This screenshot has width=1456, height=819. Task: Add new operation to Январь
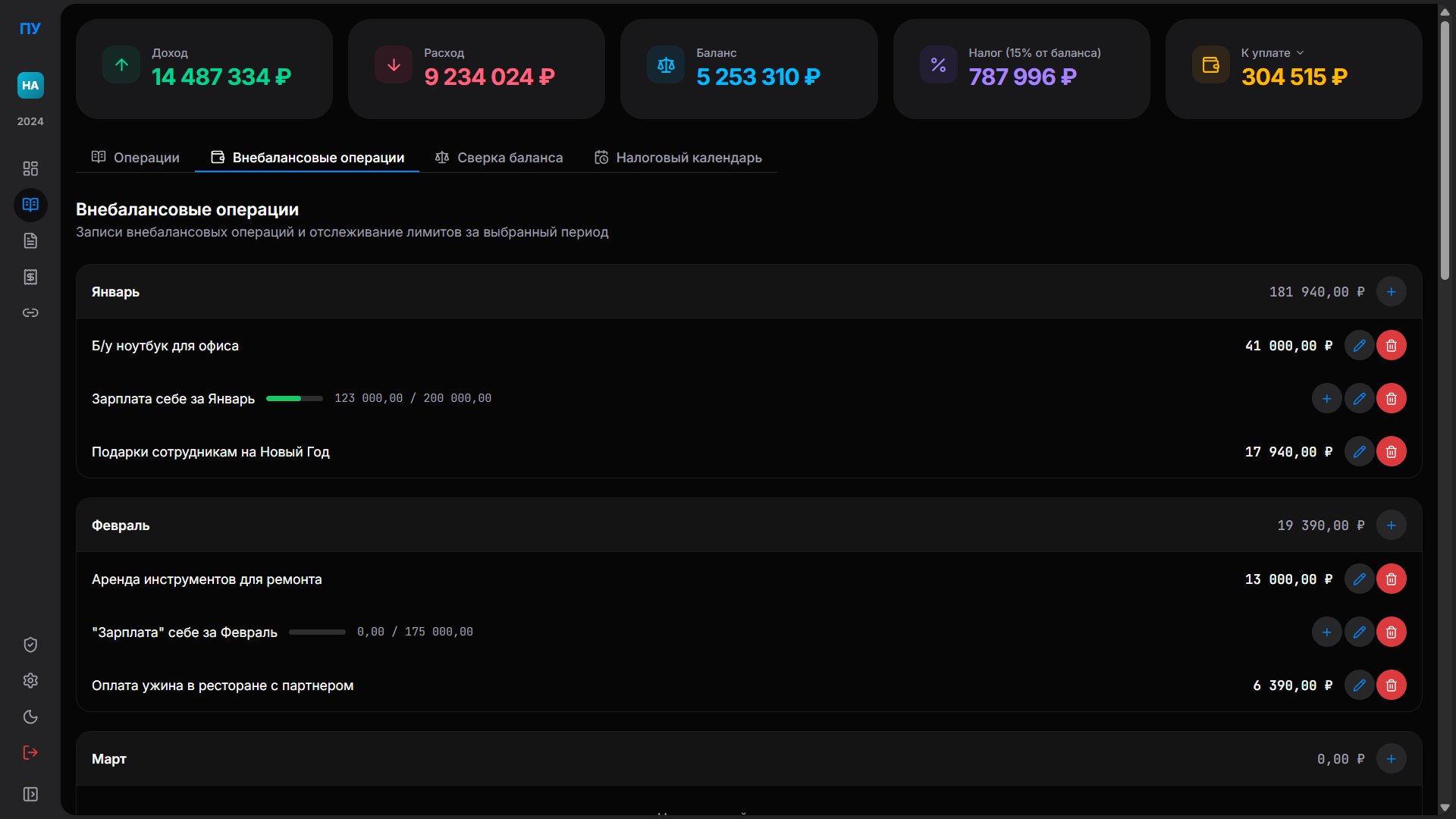click(1391, 292)
